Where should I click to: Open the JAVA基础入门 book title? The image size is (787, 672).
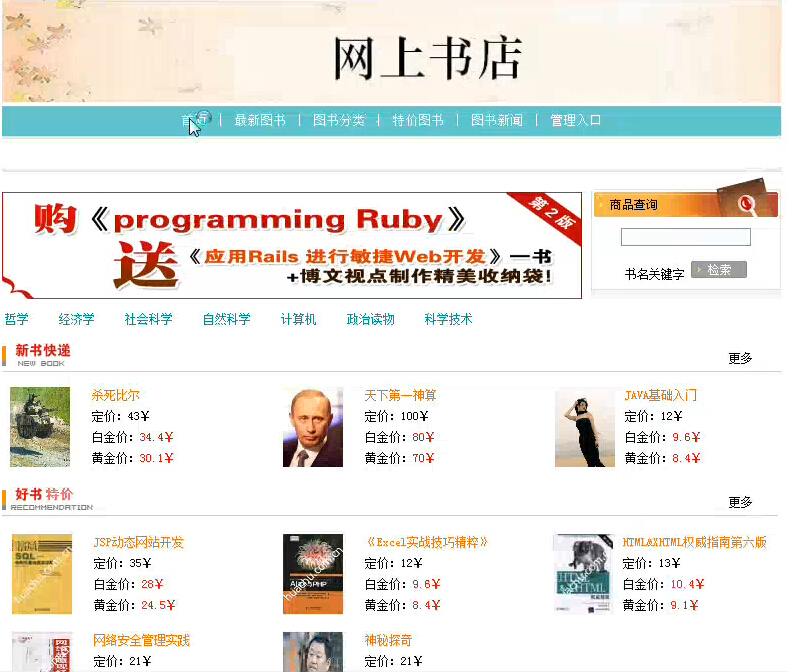click(x=661, y=395)
